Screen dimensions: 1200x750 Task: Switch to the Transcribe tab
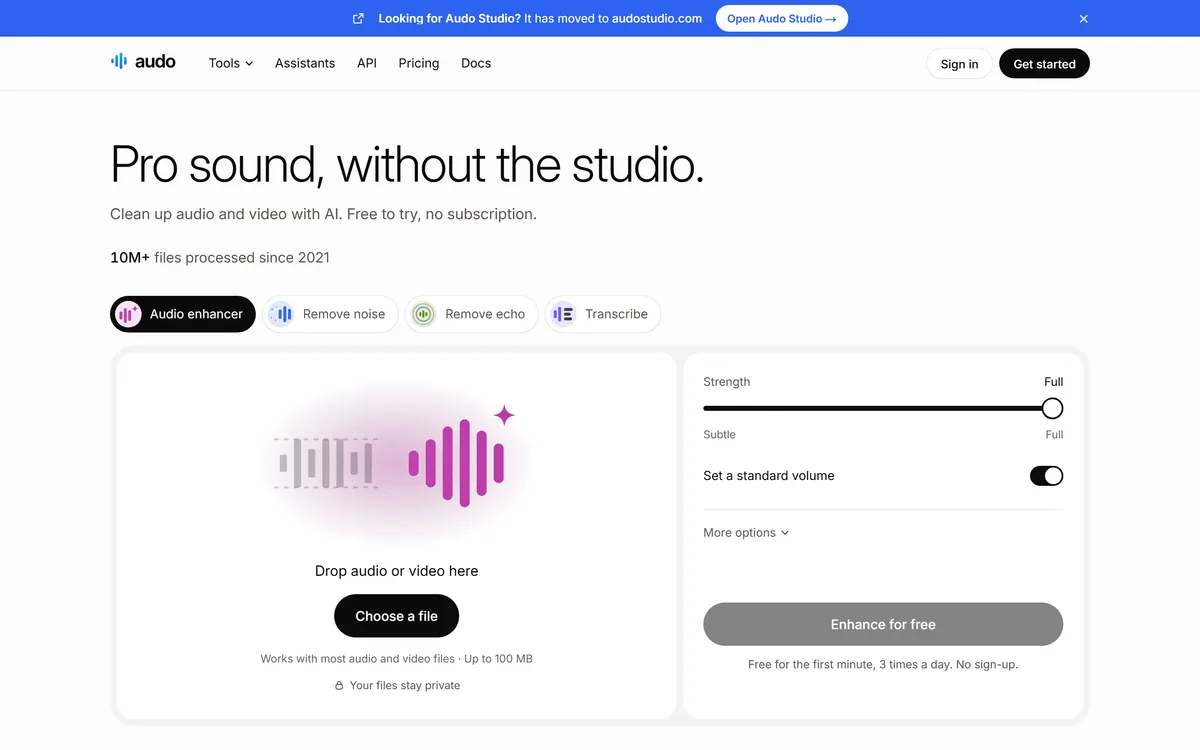click(x=603, y=314)
